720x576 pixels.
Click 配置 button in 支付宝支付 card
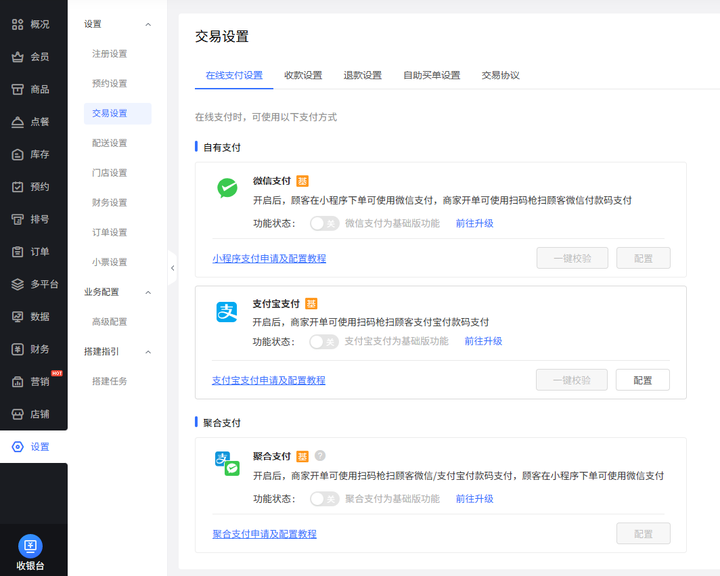pos(643,380)
